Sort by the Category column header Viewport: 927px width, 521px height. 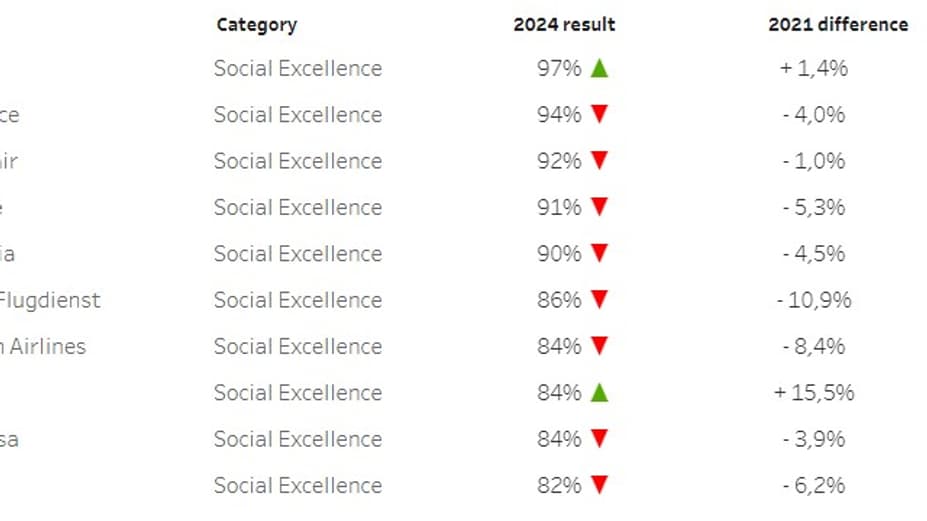coord(256,25)
